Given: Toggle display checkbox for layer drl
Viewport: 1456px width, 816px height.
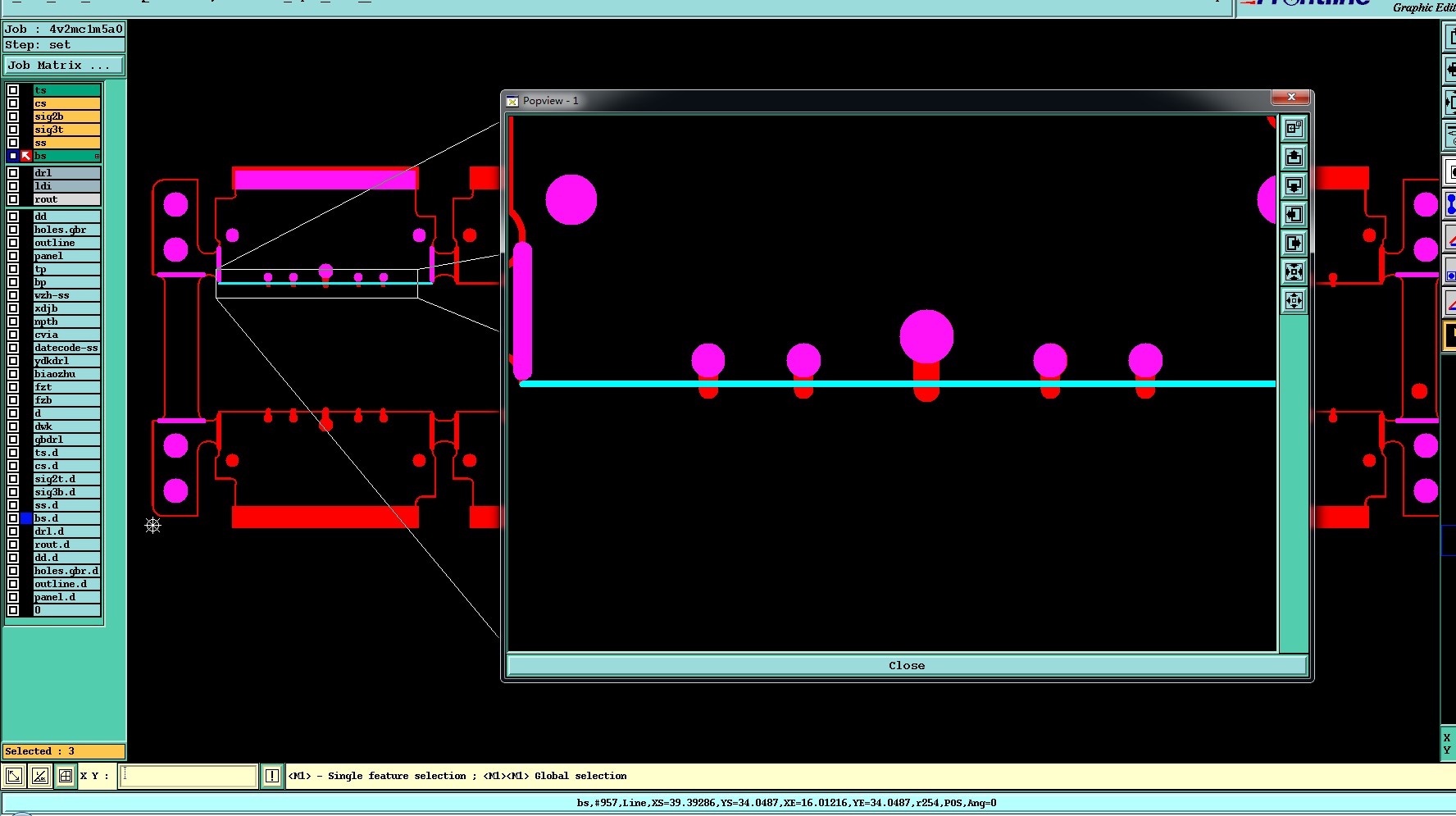Looking at the screenshot, I should [x=13, y=173].
